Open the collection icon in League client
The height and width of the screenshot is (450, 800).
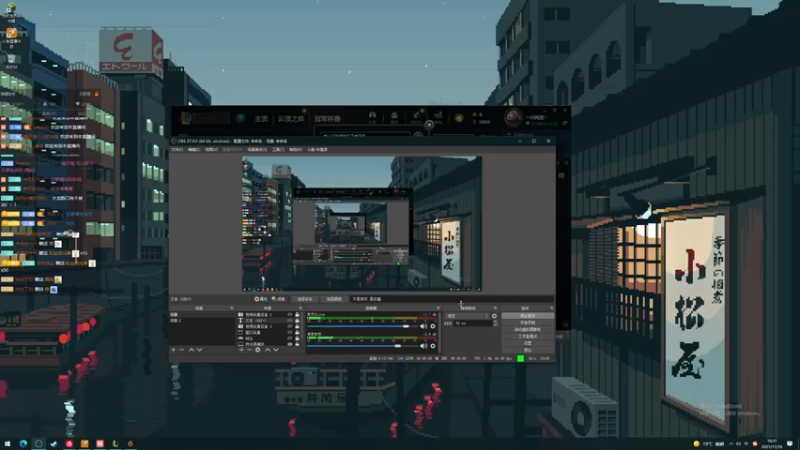click(394, 116)
